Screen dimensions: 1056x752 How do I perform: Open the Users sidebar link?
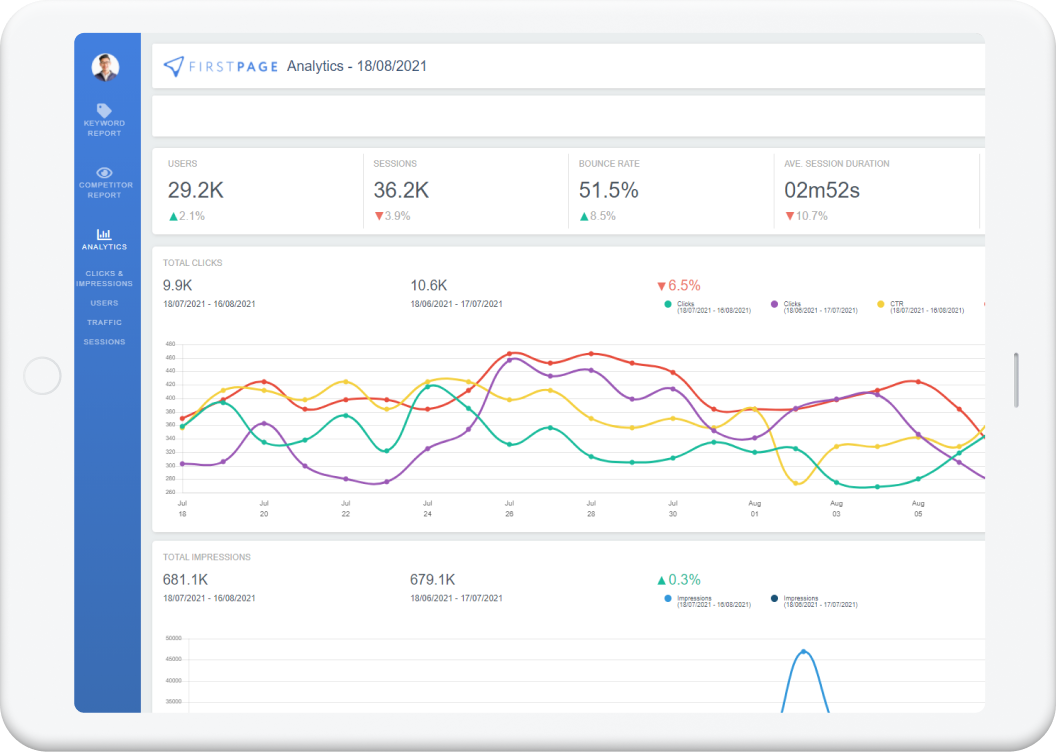coord(104,303)
